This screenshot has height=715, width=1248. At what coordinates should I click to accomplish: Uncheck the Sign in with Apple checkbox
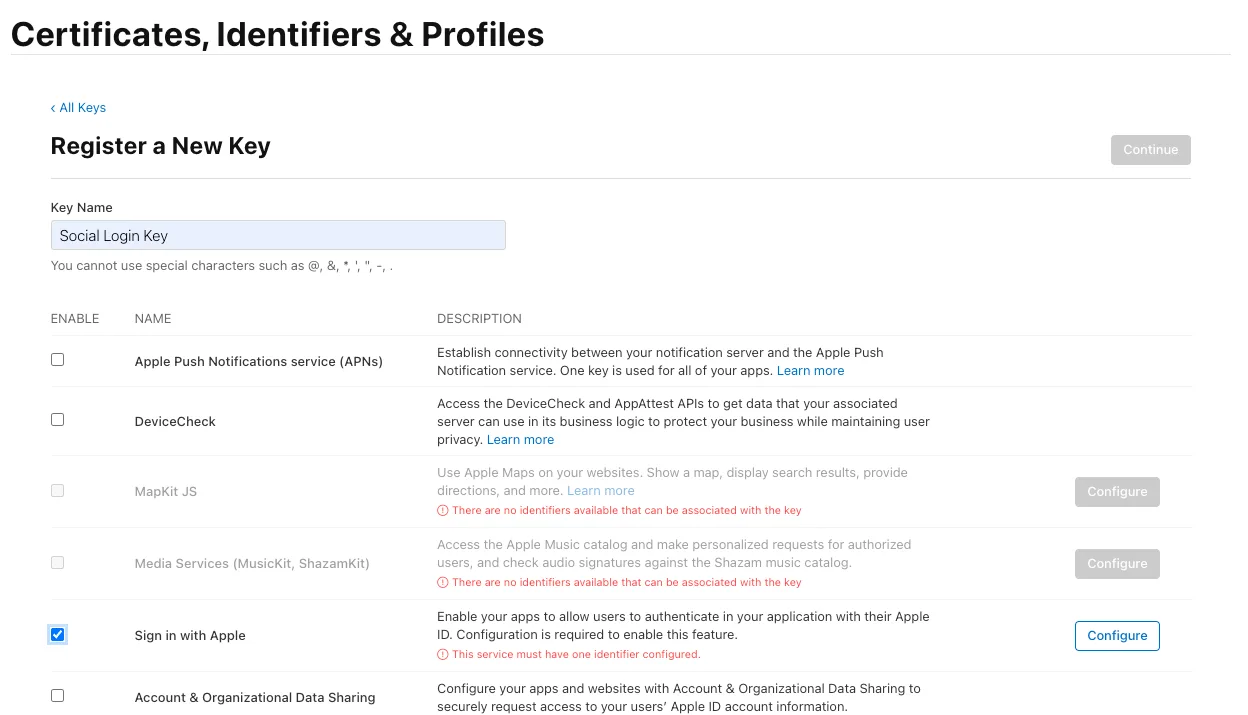point(58,634)
